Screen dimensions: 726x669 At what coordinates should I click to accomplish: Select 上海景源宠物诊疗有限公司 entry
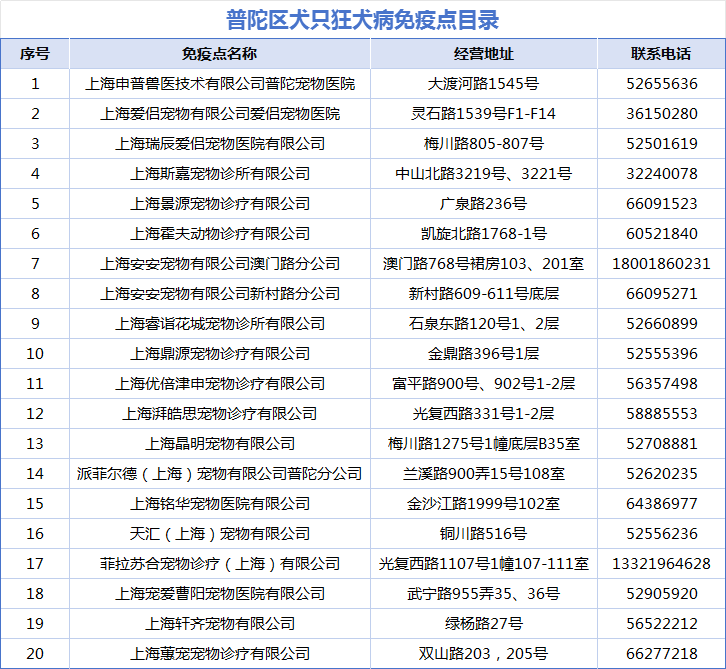[220, 204]
